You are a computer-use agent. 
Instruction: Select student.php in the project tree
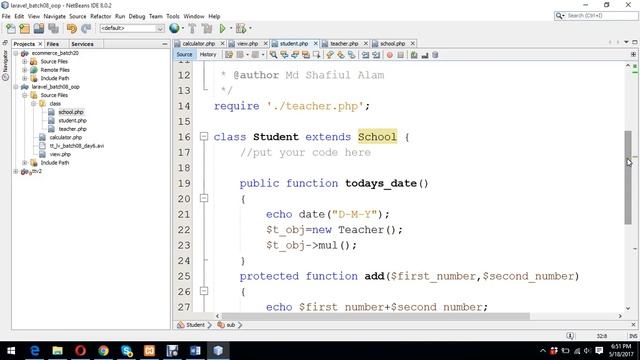pos(72,120)
